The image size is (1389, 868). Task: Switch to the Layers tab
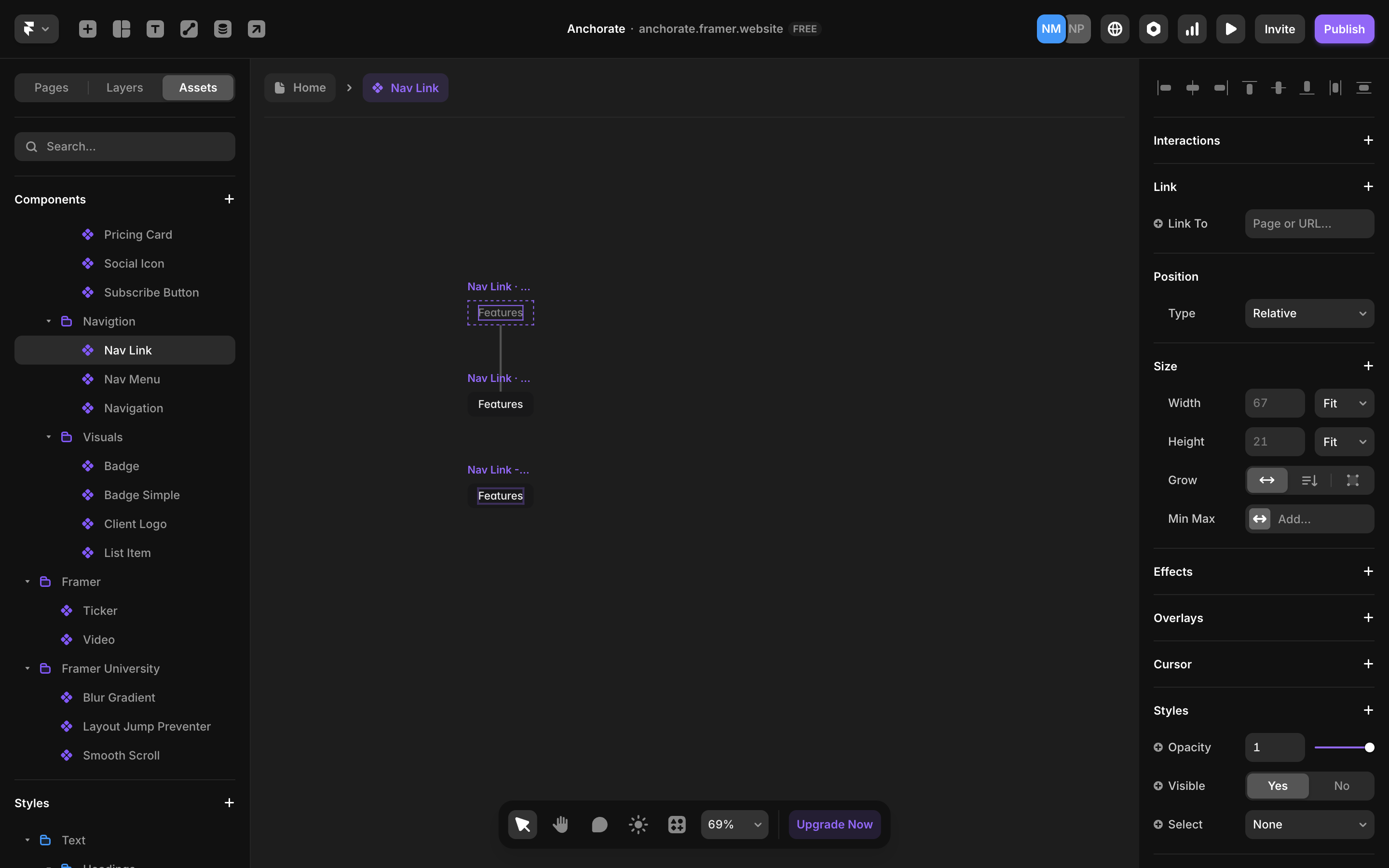[124, 88]
